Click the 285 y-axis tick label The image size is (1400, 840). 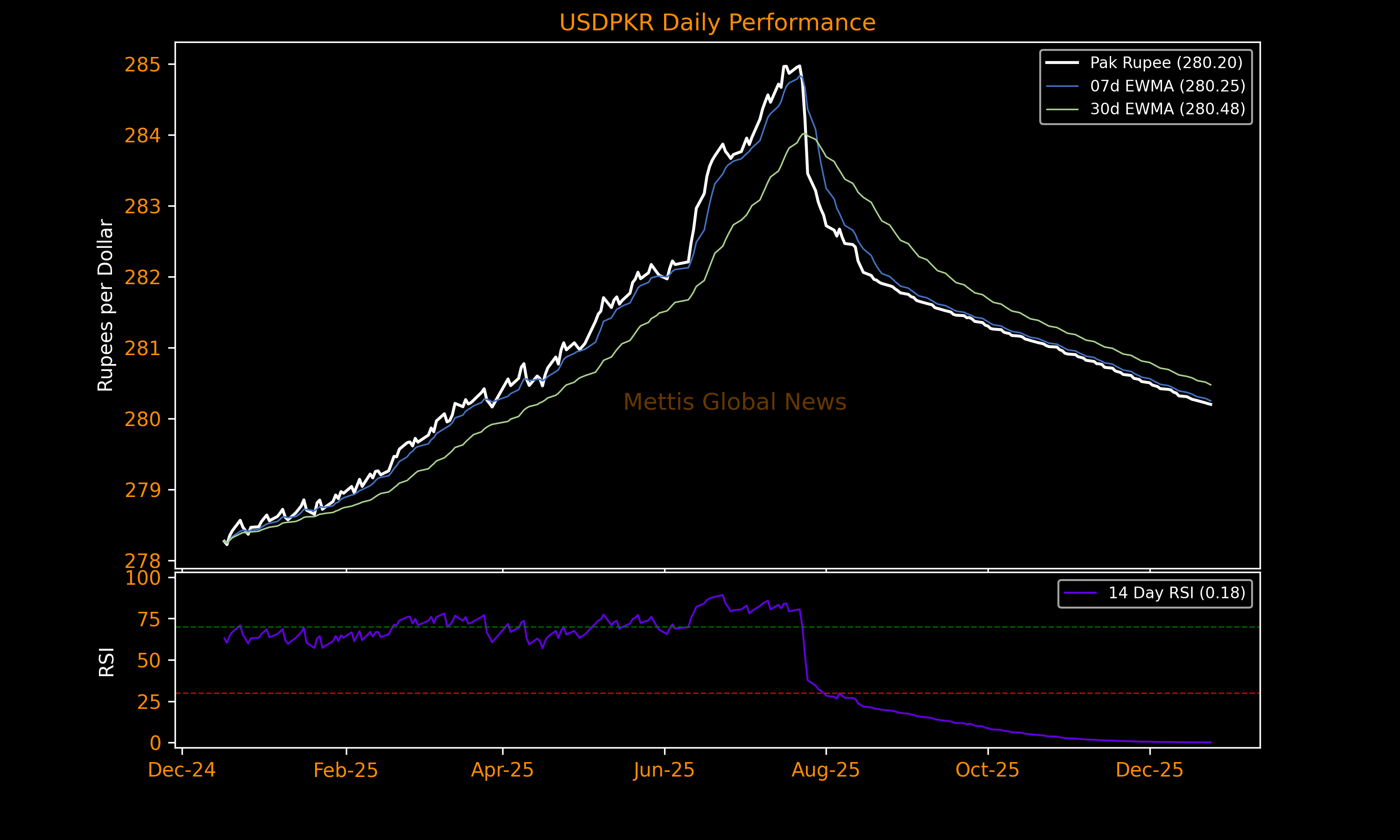click(142, 65)
